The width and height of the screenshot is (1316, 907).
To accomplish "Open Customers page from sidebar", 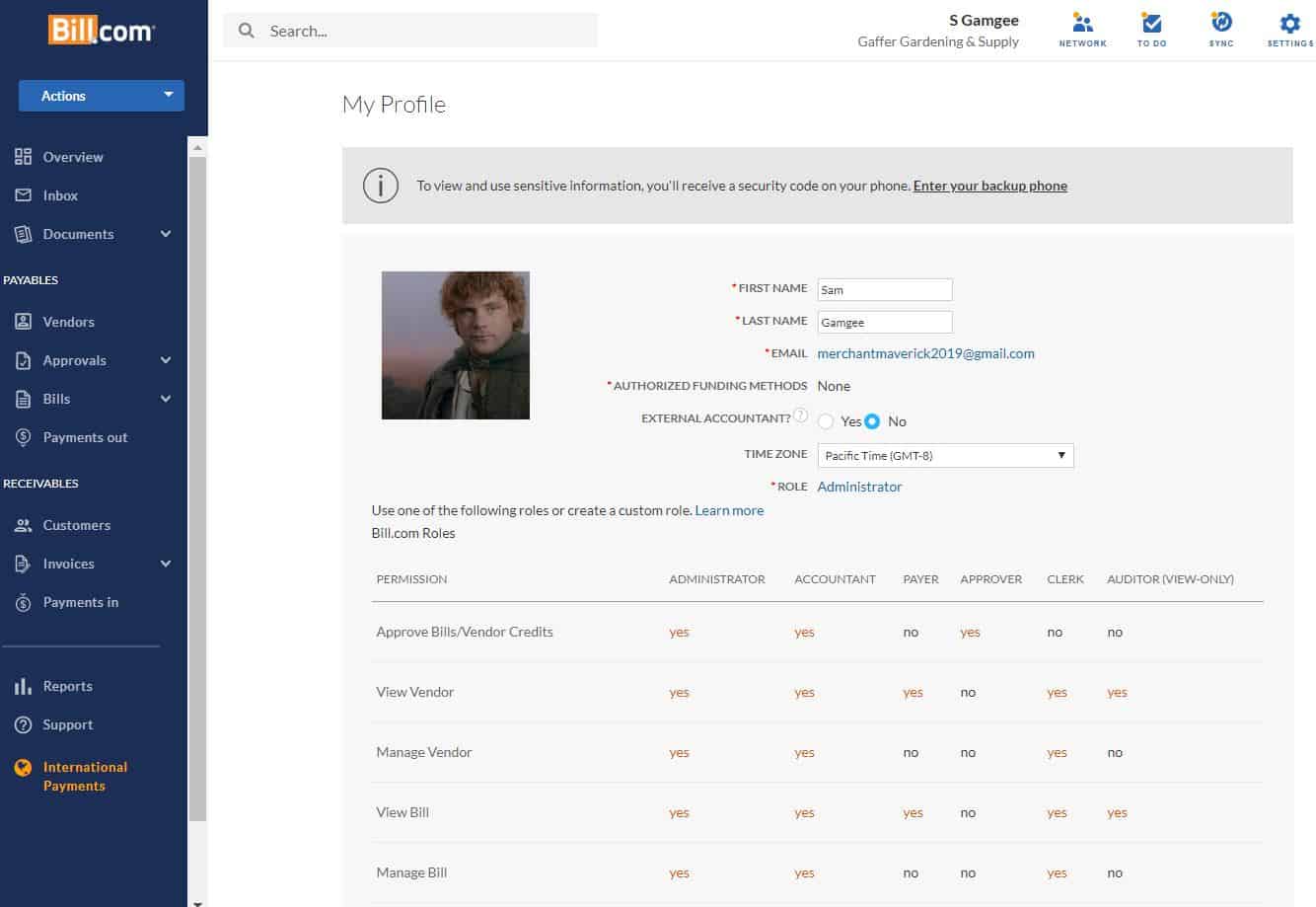I will 77,525.
